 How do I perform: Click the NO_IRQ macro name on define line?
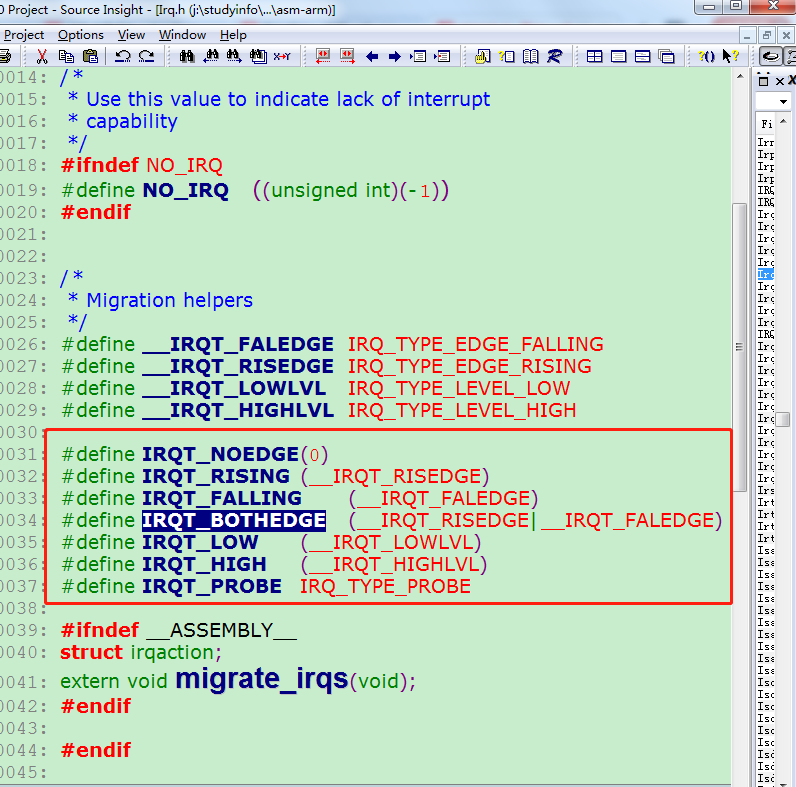tap(186, 190)
